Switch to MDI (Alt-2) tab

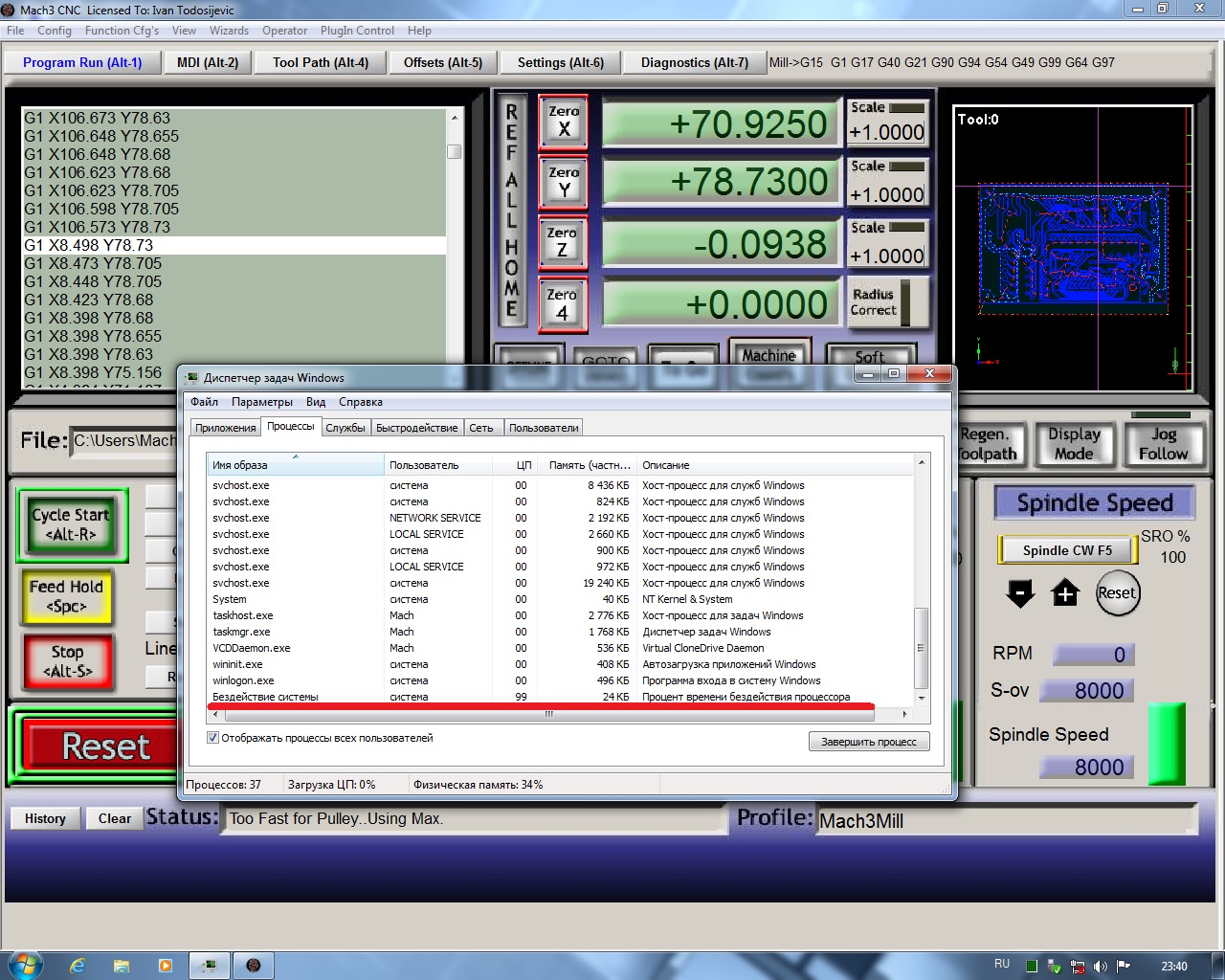(x=207, y=63)
